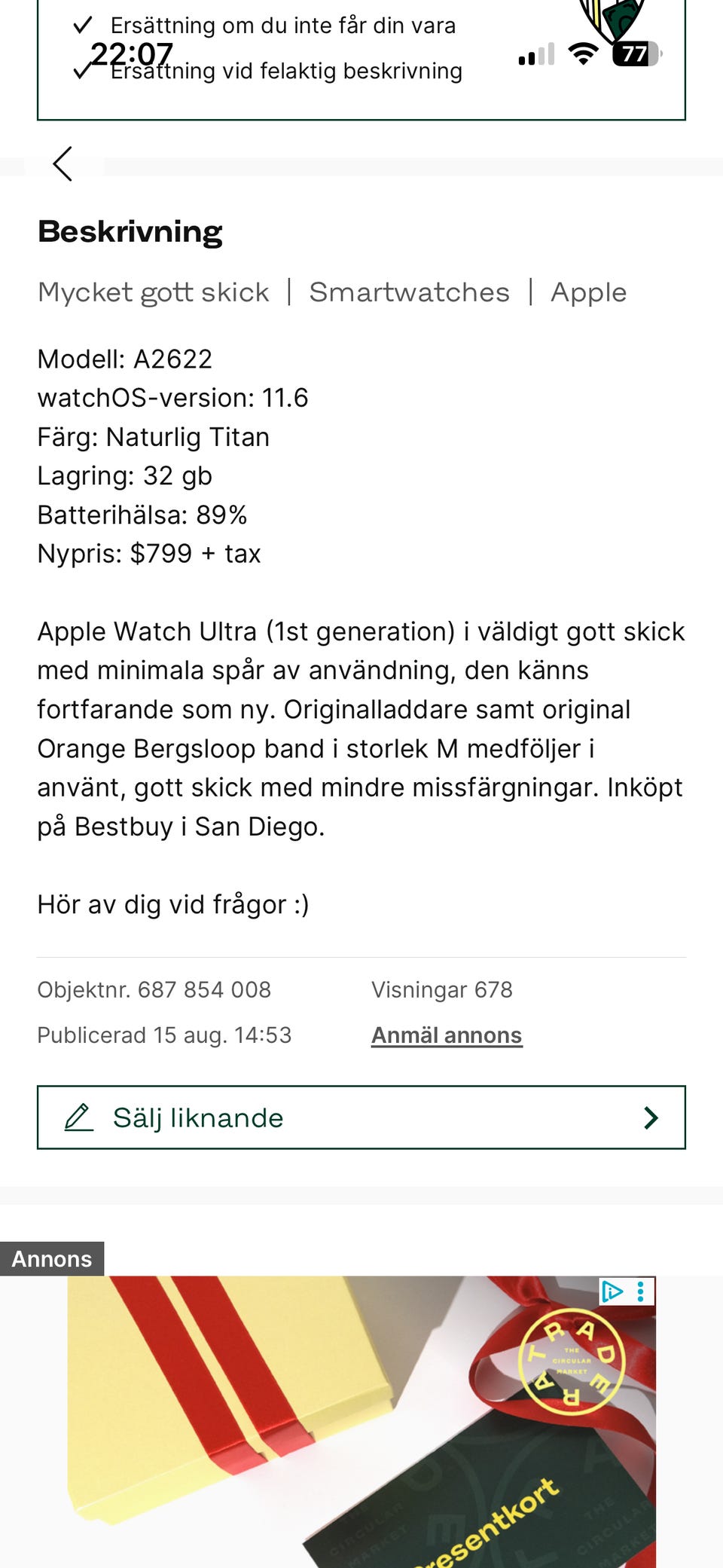Open the Apple brand link
The image size is (723, 1568).
[588, 292]
